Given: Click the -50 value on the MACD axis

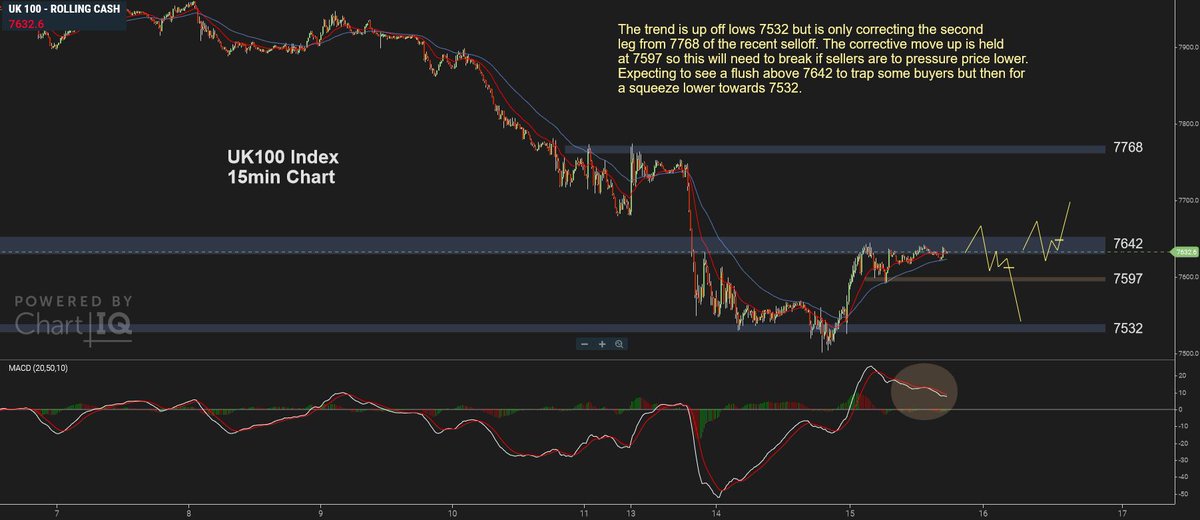Looking at the screenshot, I should click(1183, 495).
